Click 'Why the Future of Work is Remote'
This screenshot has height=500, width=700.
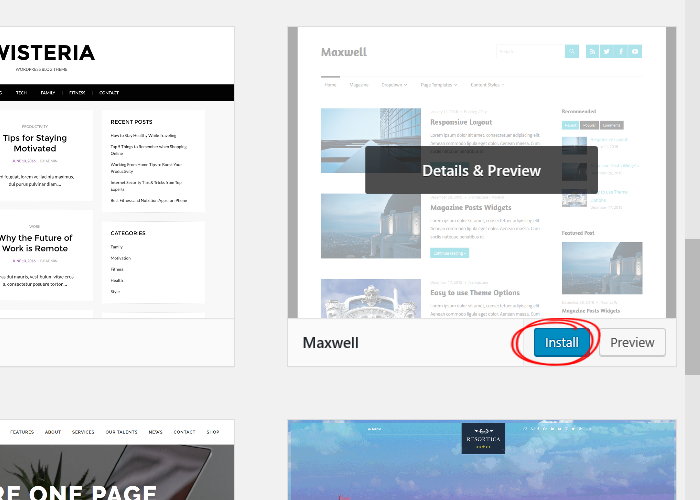[35, 243]
